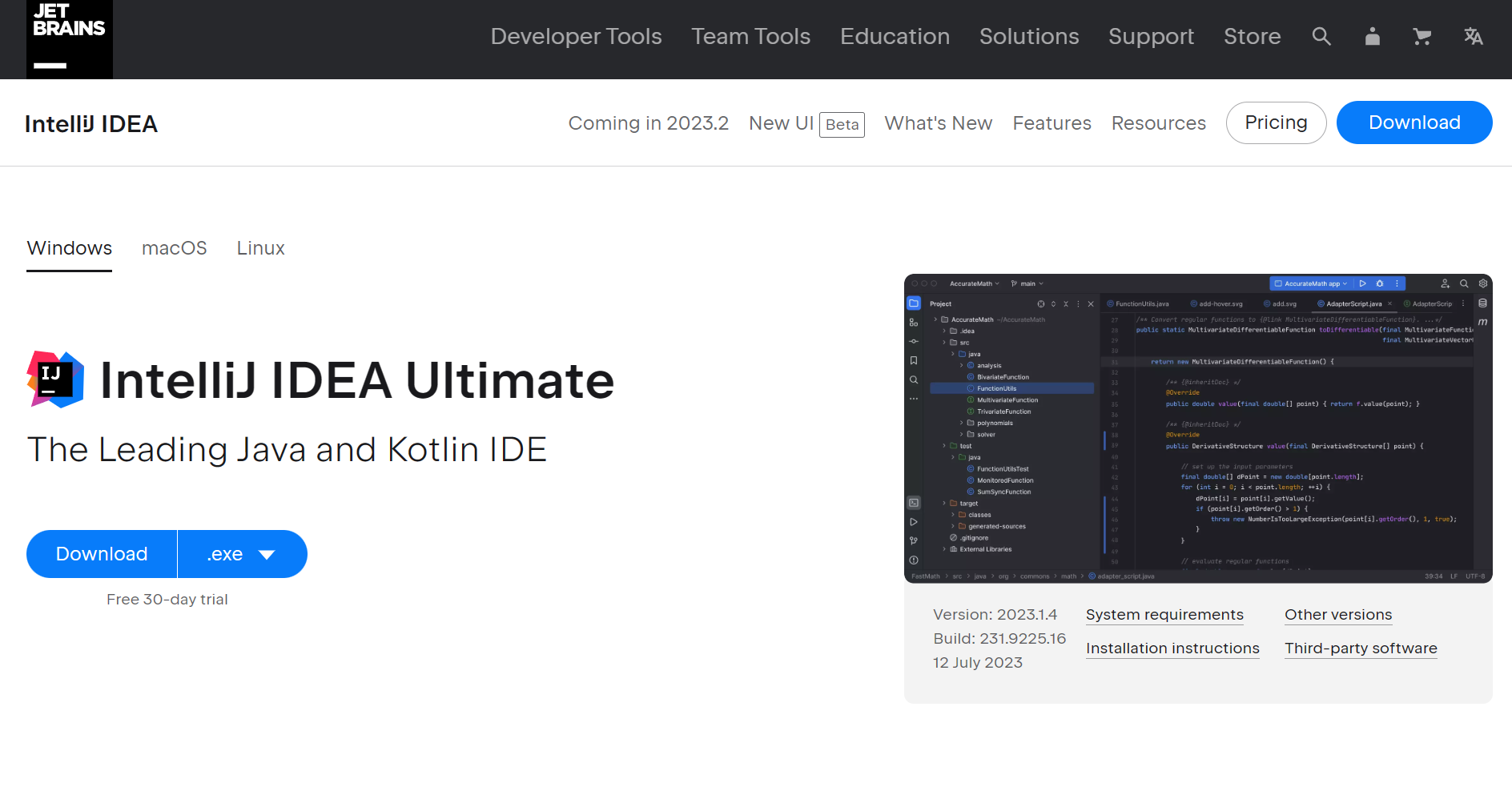Viewport: 1512px width, 807px height.
Task: Open Third-party software information
Action: point(1361,648)
